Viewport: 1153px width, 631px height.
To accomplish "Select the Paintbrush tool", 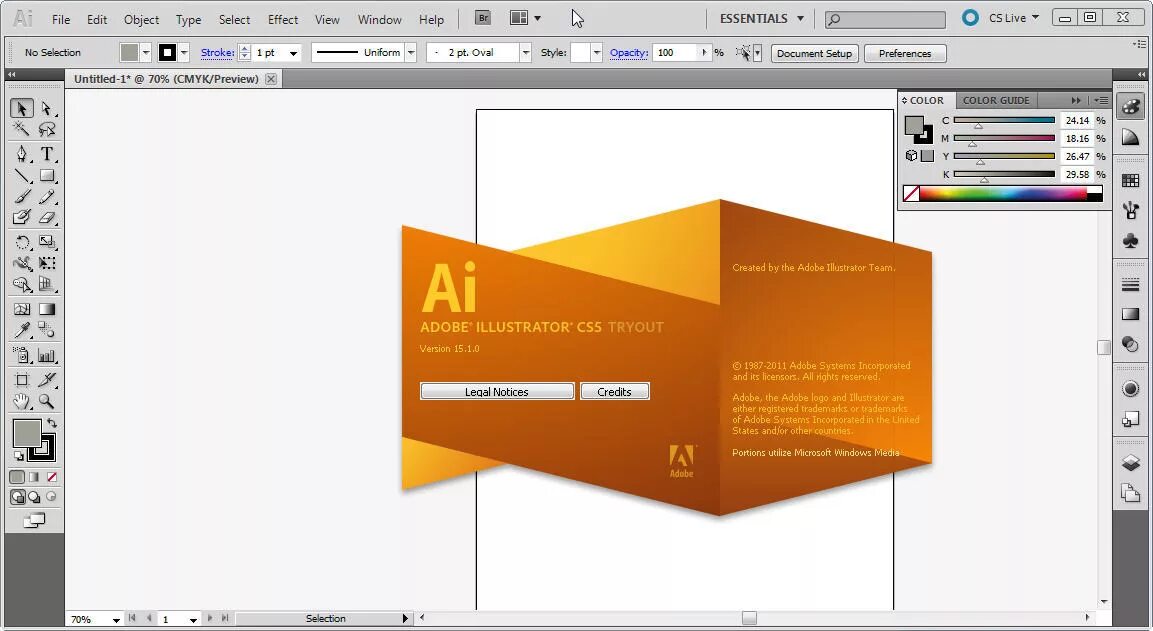I will click(21, 196).
